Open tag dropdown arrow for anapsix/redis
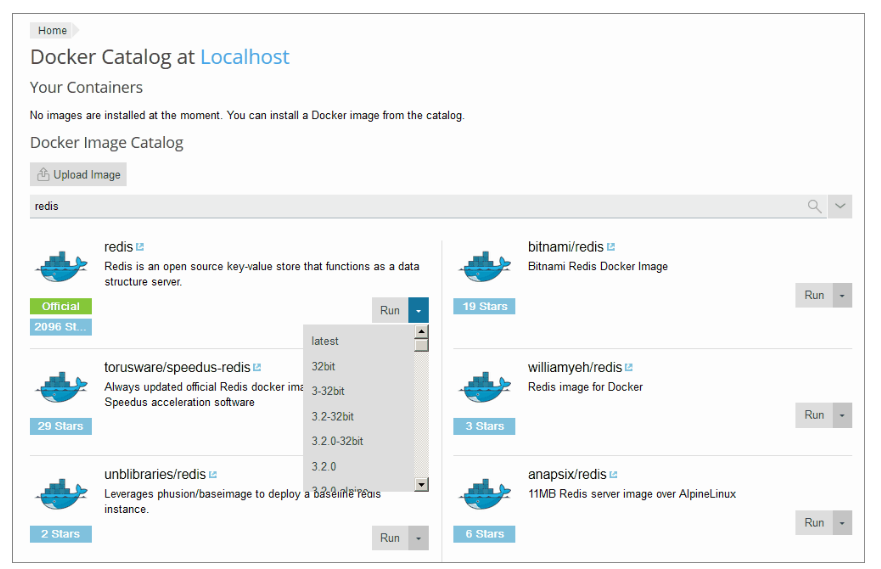 pos(843,523)
